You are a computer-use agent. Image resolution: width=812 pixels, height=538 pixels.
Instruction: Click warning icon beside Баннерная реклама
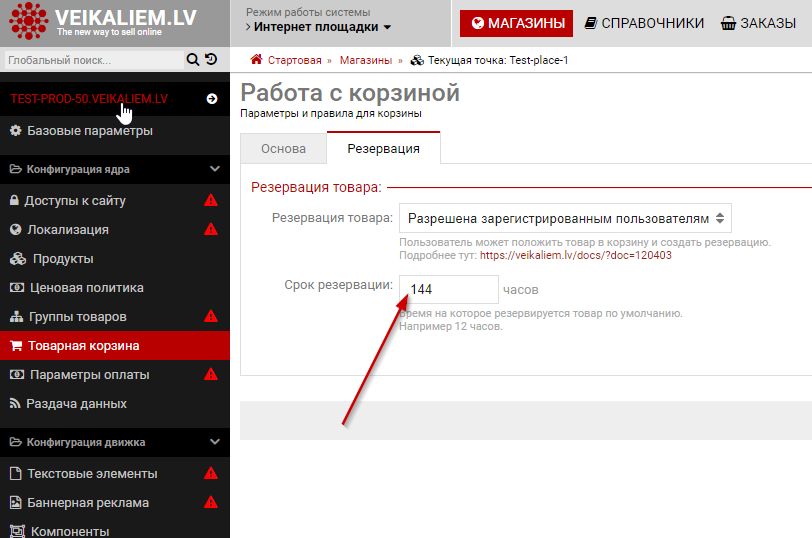(211, 503)
